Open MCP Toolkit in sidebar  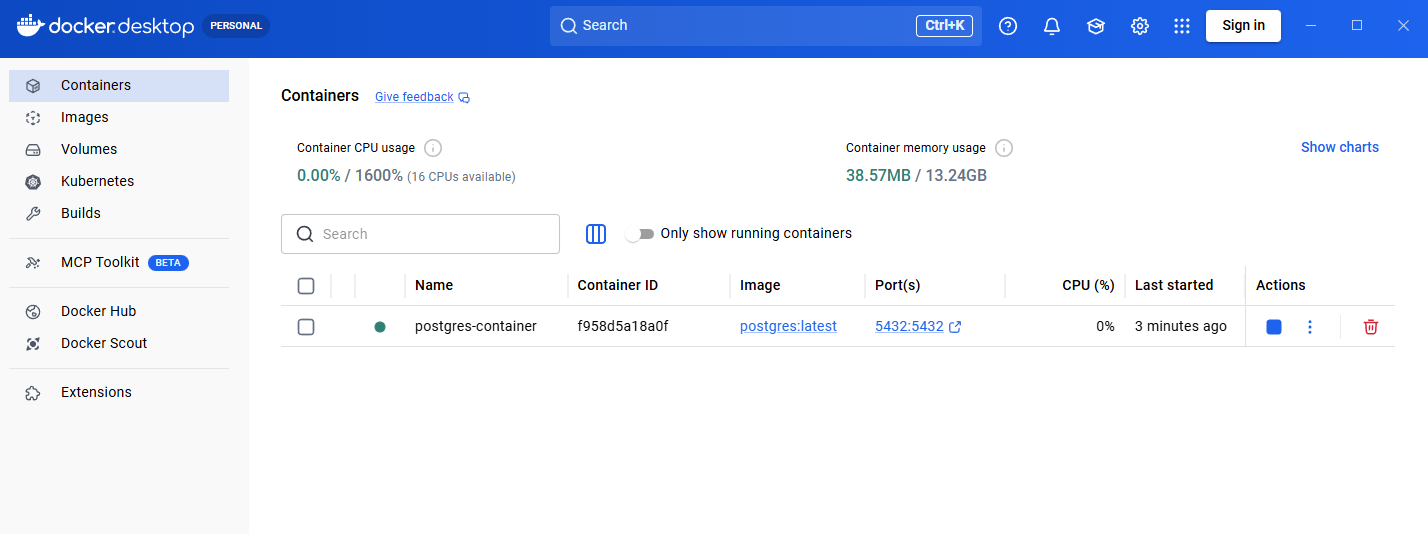(119, 263)
